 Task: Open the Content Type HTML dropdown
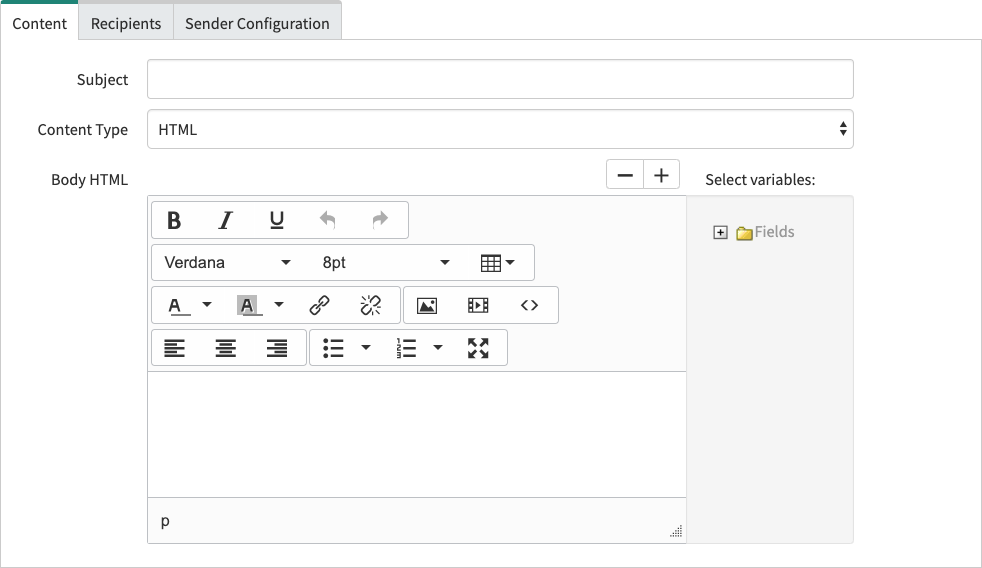point(500,129)
